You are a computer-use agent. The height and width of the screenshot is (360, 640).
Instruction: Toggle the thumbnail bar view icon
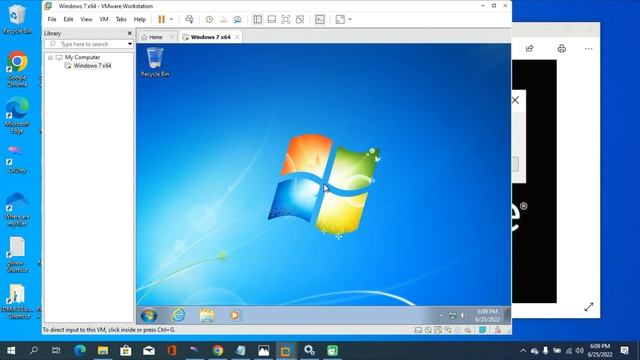271,19
